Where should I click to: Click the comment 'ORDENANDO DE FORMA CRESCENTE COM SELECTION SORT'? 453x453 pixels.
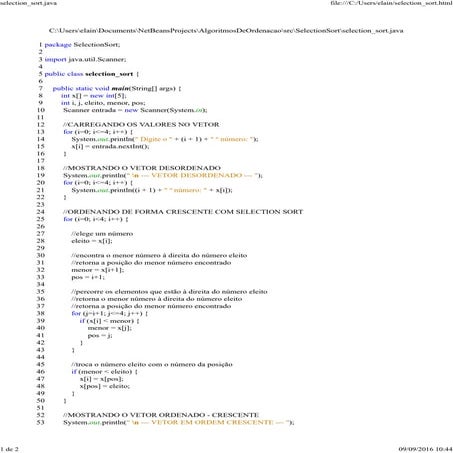183,212
